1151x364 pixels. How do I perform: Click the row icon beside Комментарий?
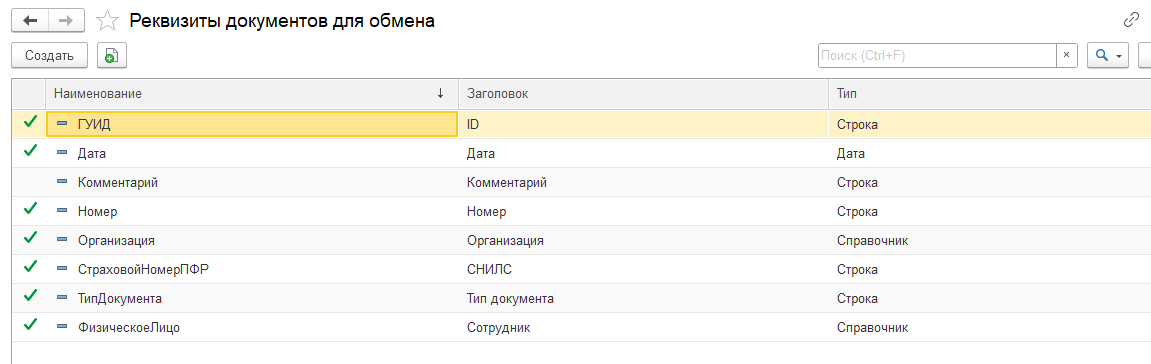click(x=62, y=182)
